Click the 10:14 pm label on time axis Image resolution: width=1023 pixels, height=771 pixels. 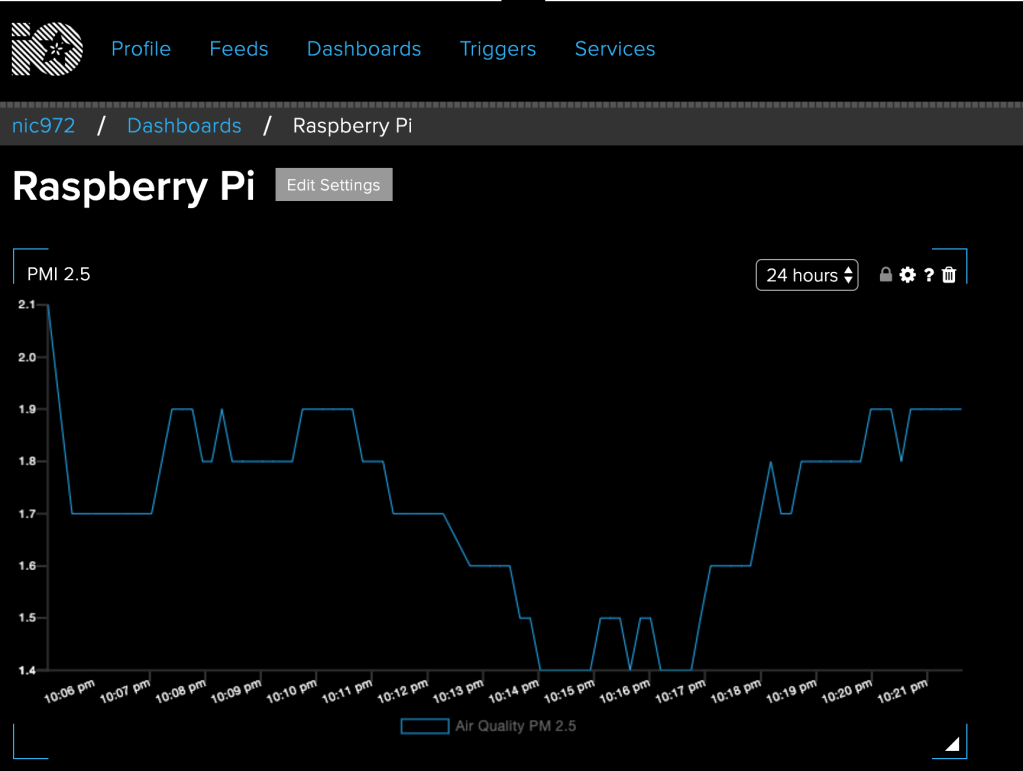tap(512, 692)
